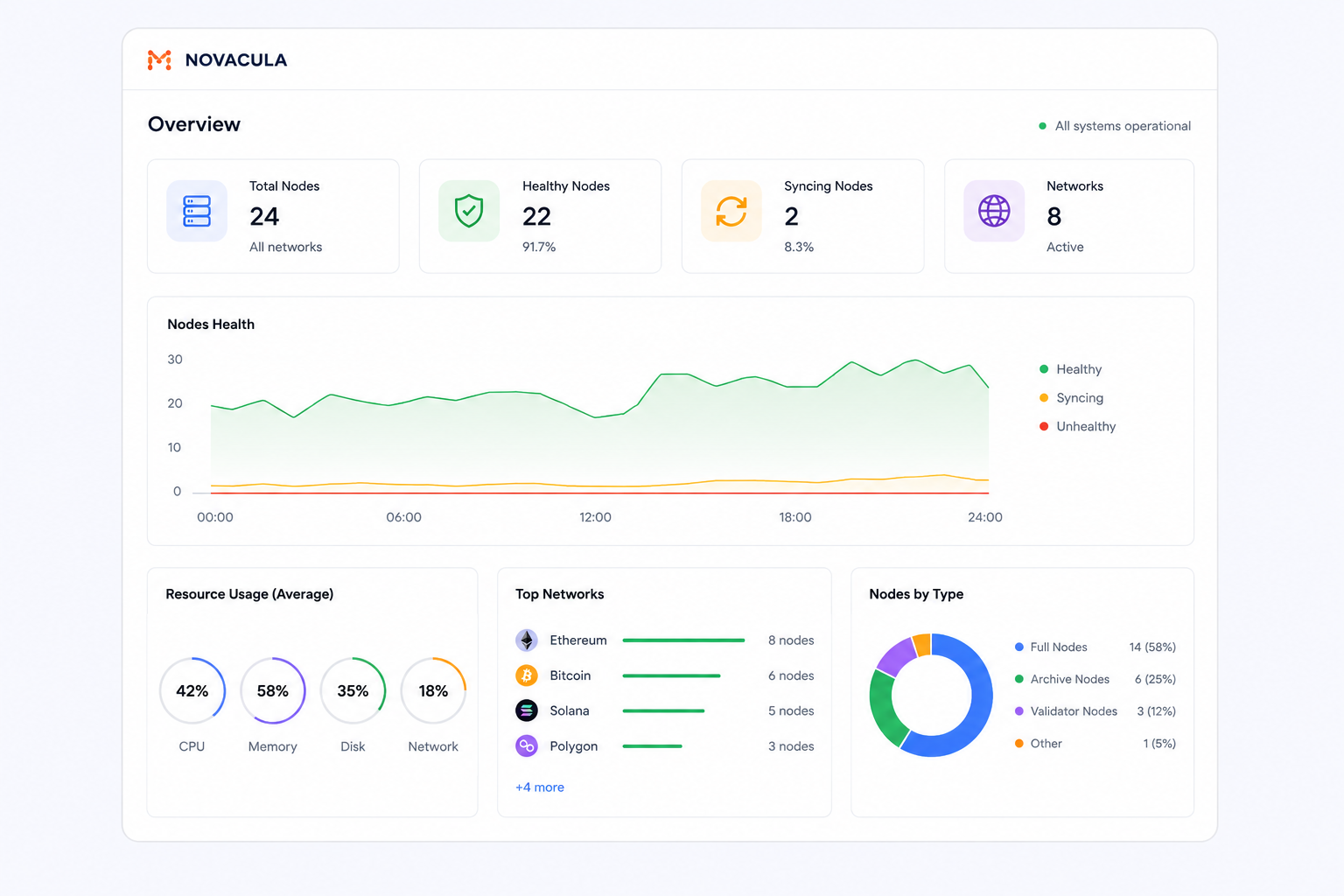Click the '12:00' chart axis label

click(x=595, y=517)
